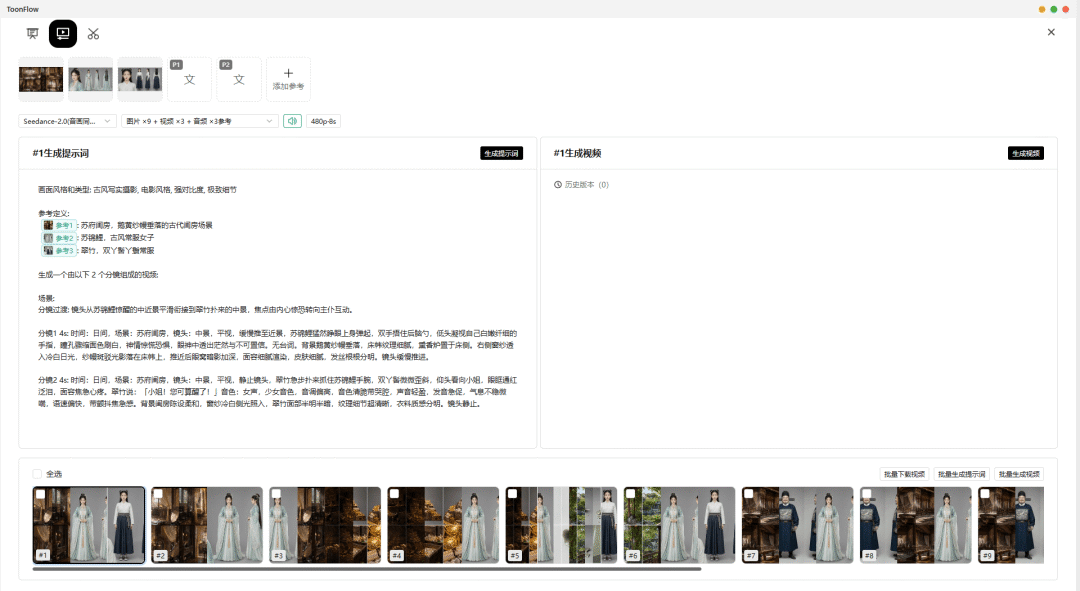Click the horizontal scrollbar under the storyboards
The image size is (1080, 591).
click(367, 569)
